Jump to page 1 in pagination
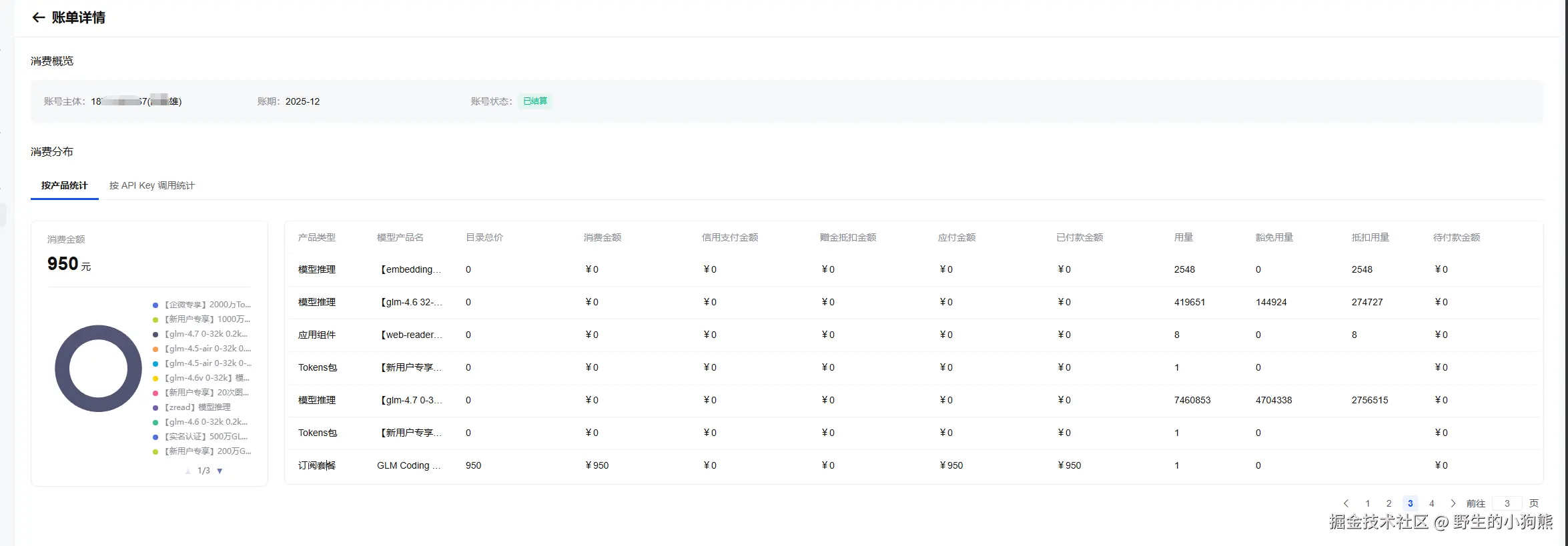Viewport: 1568px width, 546px height. coord(1367,503)
